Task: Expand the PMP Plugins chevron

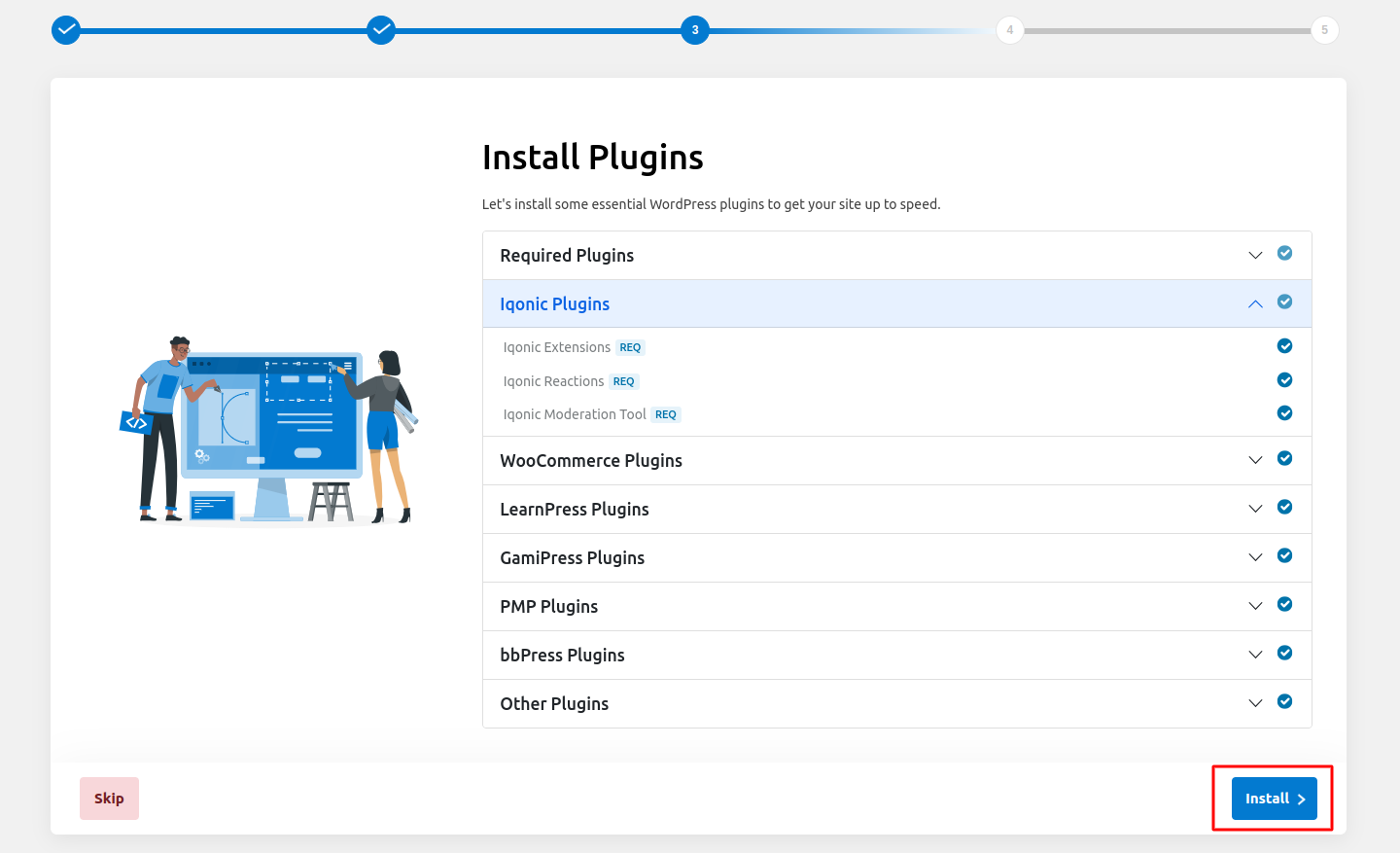Action: pyautogui.click(x=1255, y=606)
